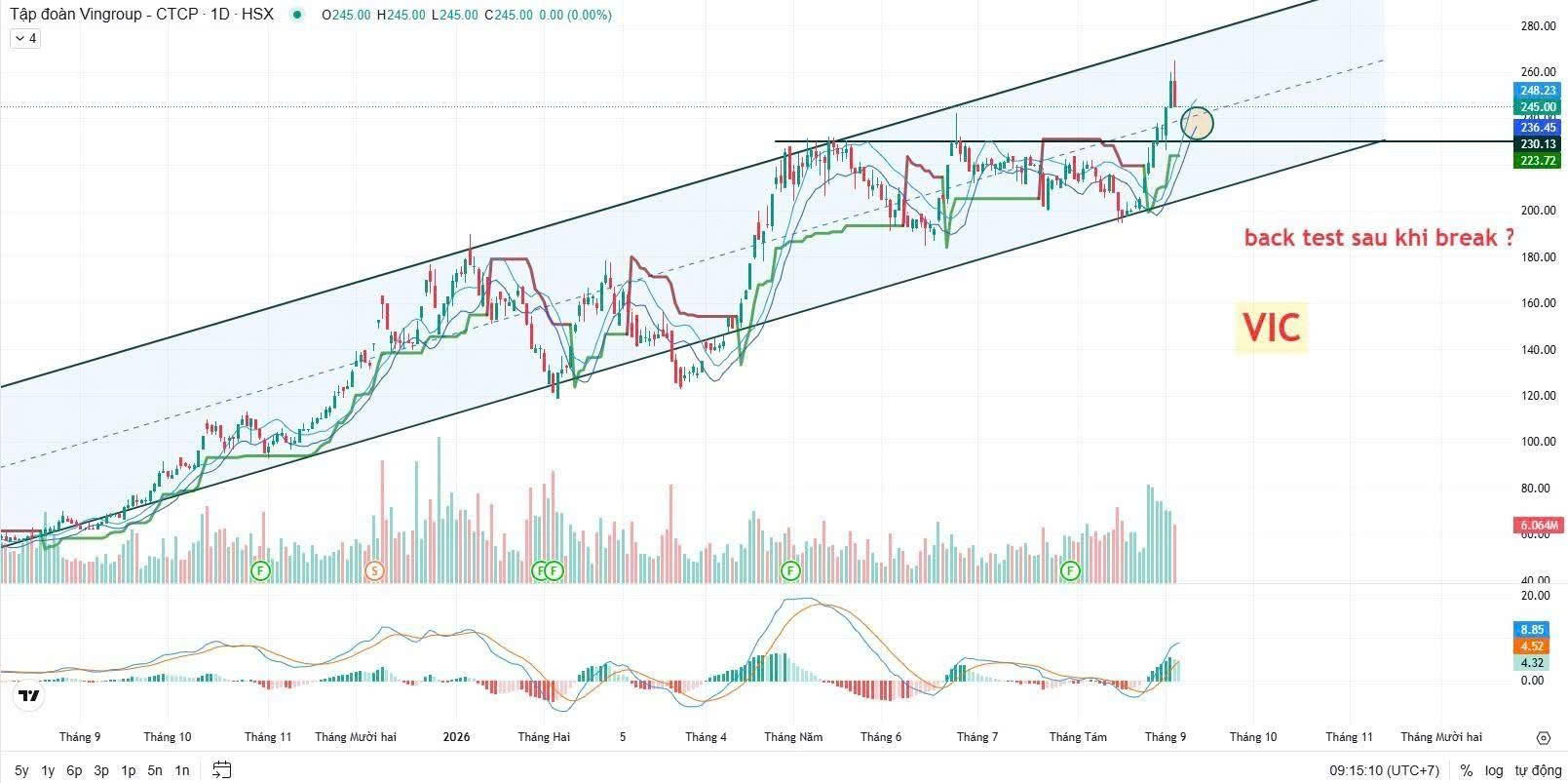Toggle log scale mode

tap(1494, 770)
